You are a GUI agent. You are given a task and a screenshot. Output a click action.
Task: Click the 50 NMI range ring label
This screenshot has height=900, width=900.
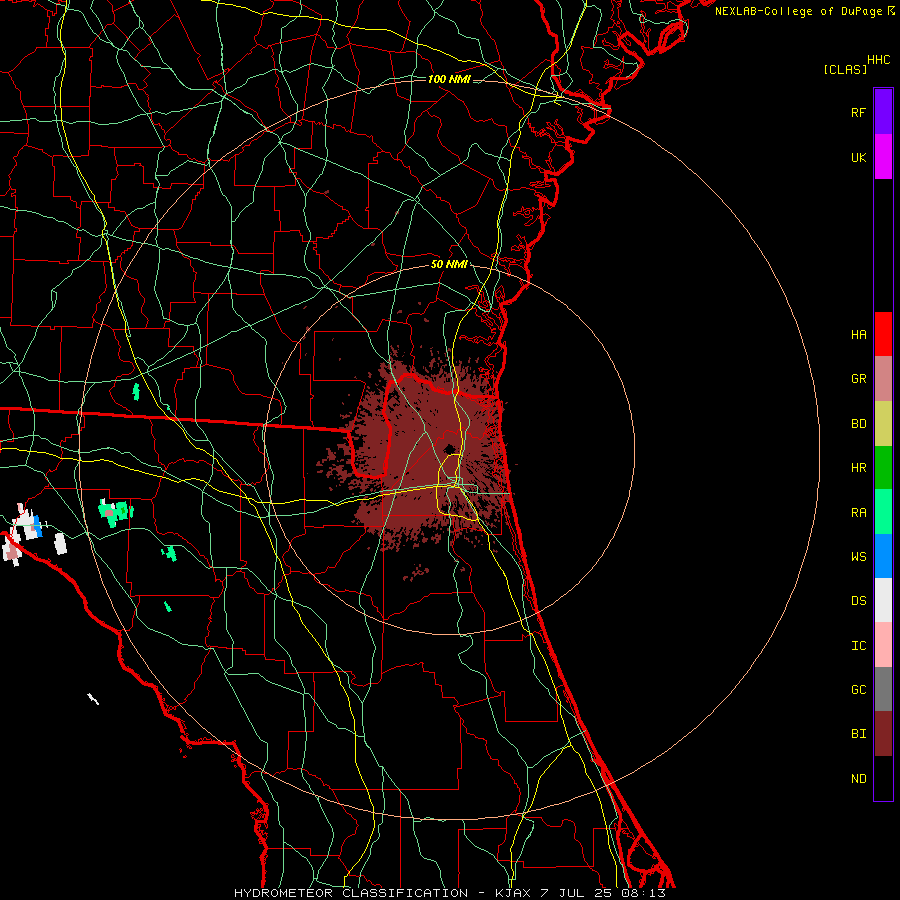pos(449,265)
